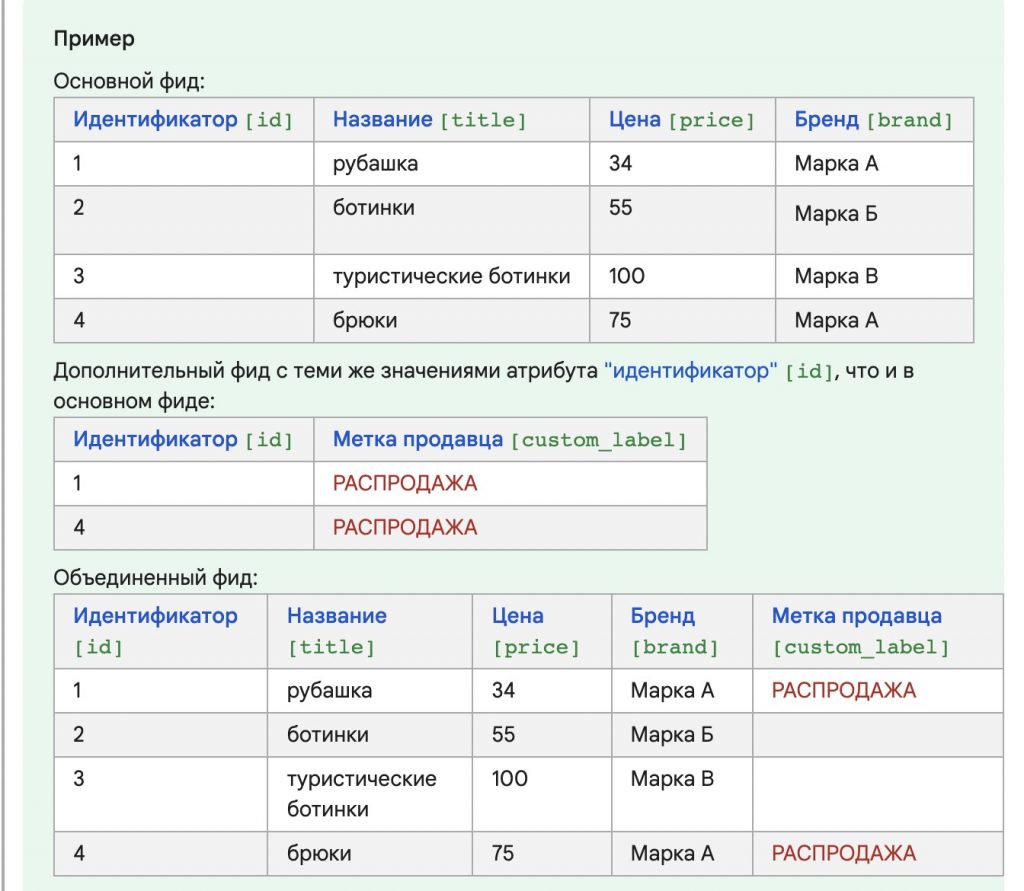Select the price 34 cell in the Основной фид table
1024x891 pixels.
point(682,163)
